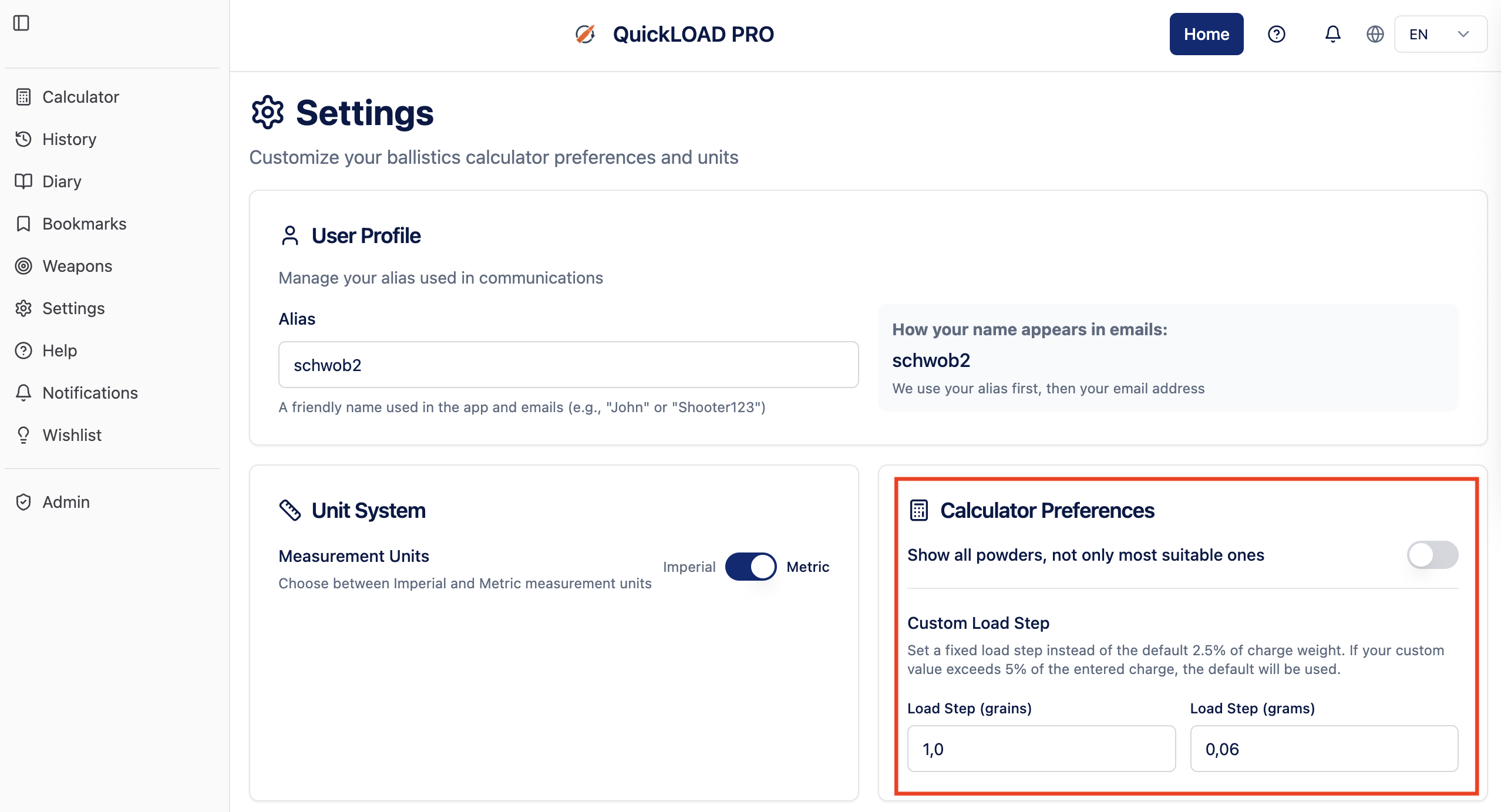Focus the Load Step (grains) field
The image size is (1501, 812).
click(1041, 749)
